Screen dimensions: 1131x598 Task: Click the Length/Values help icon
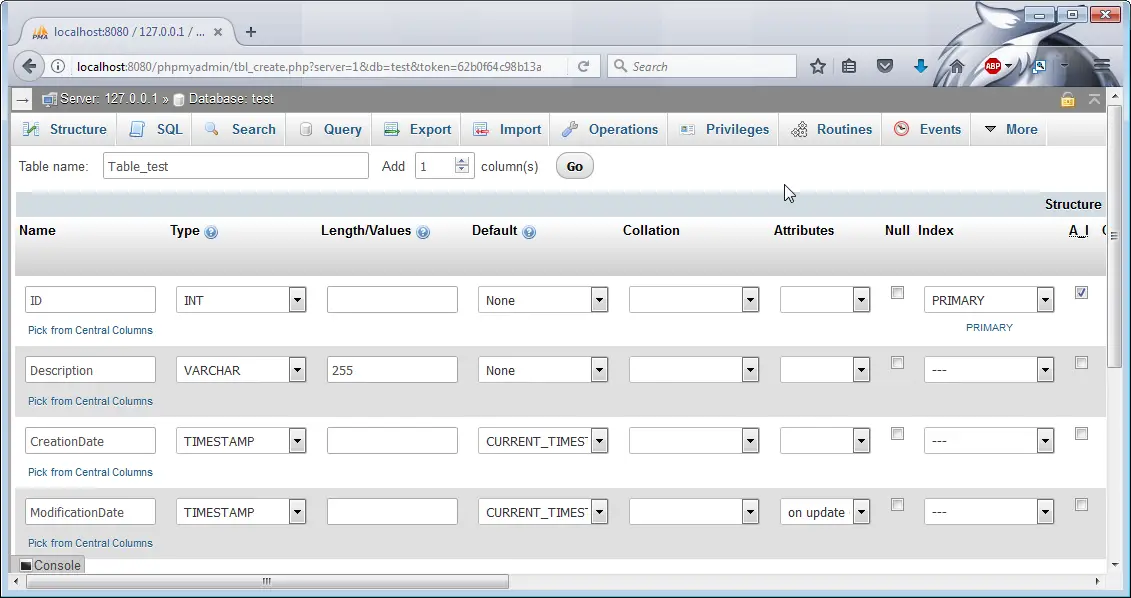tap(423, 232)
